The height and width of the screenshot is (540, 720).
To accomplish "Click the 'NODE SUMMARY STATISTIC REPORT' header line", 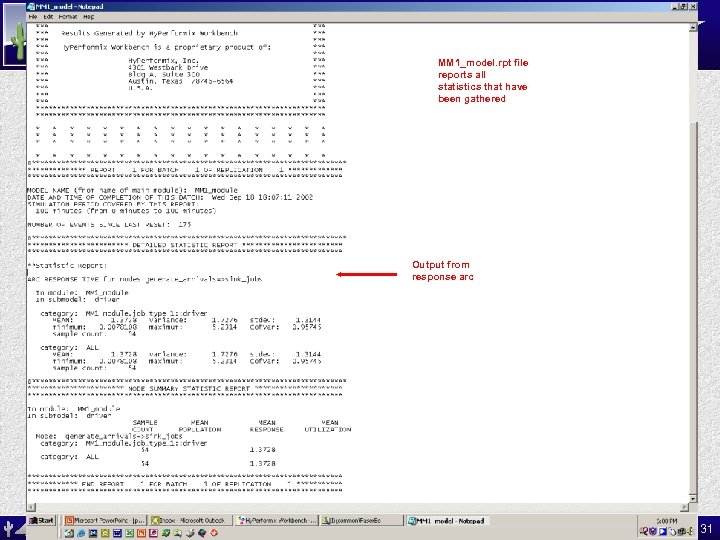I will (x=185, y=388).
